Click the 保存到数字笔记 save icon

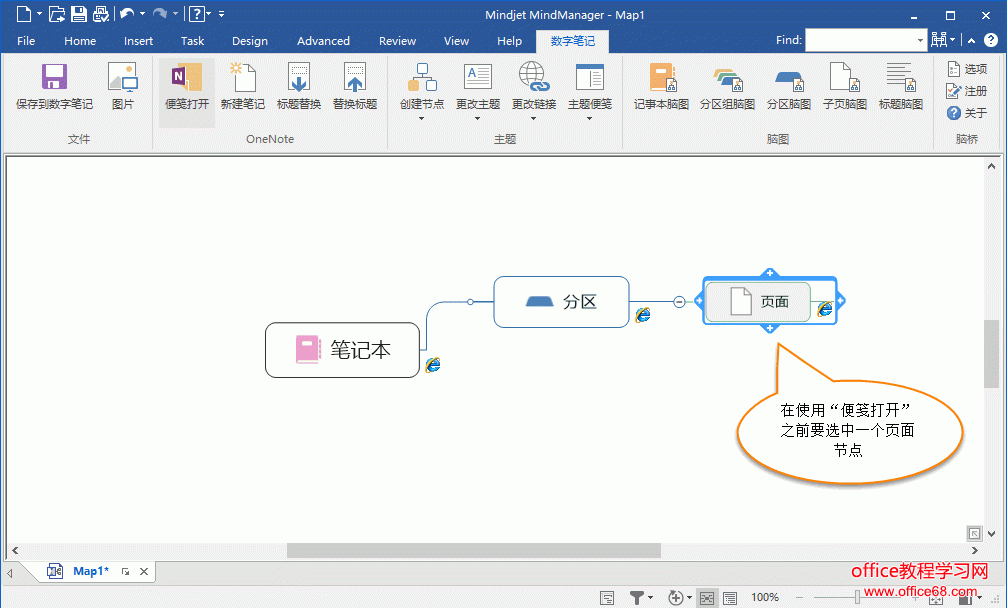pos(54,78)
